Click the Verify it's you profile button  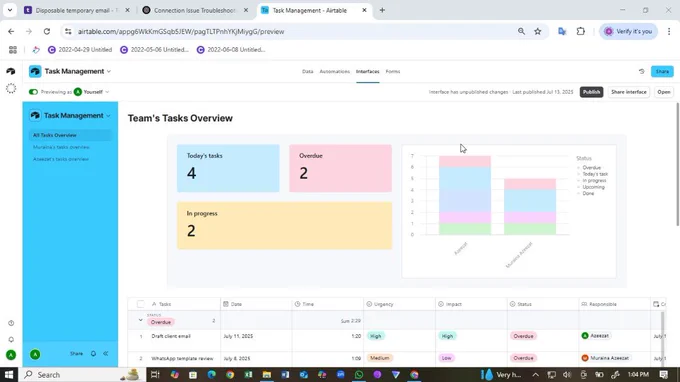pyautogui.click(x=628, y=31)
